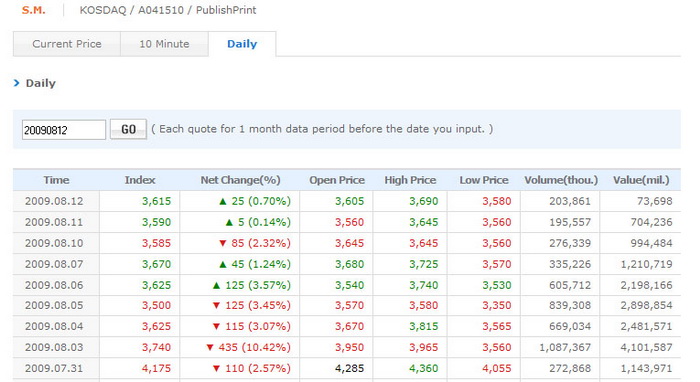Click the Index column header

pyautogui.click(x=140, y=180)
